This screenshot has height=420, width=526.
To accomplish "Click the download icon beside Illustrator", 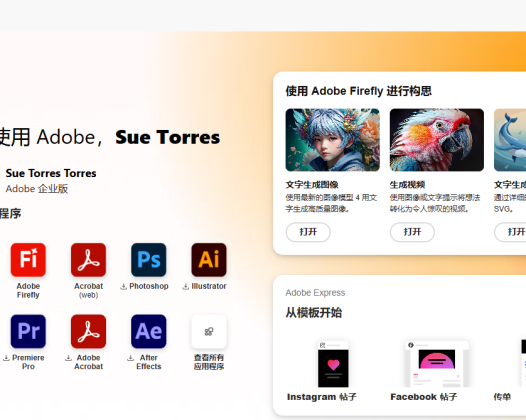I will click(x=186, y=286).
